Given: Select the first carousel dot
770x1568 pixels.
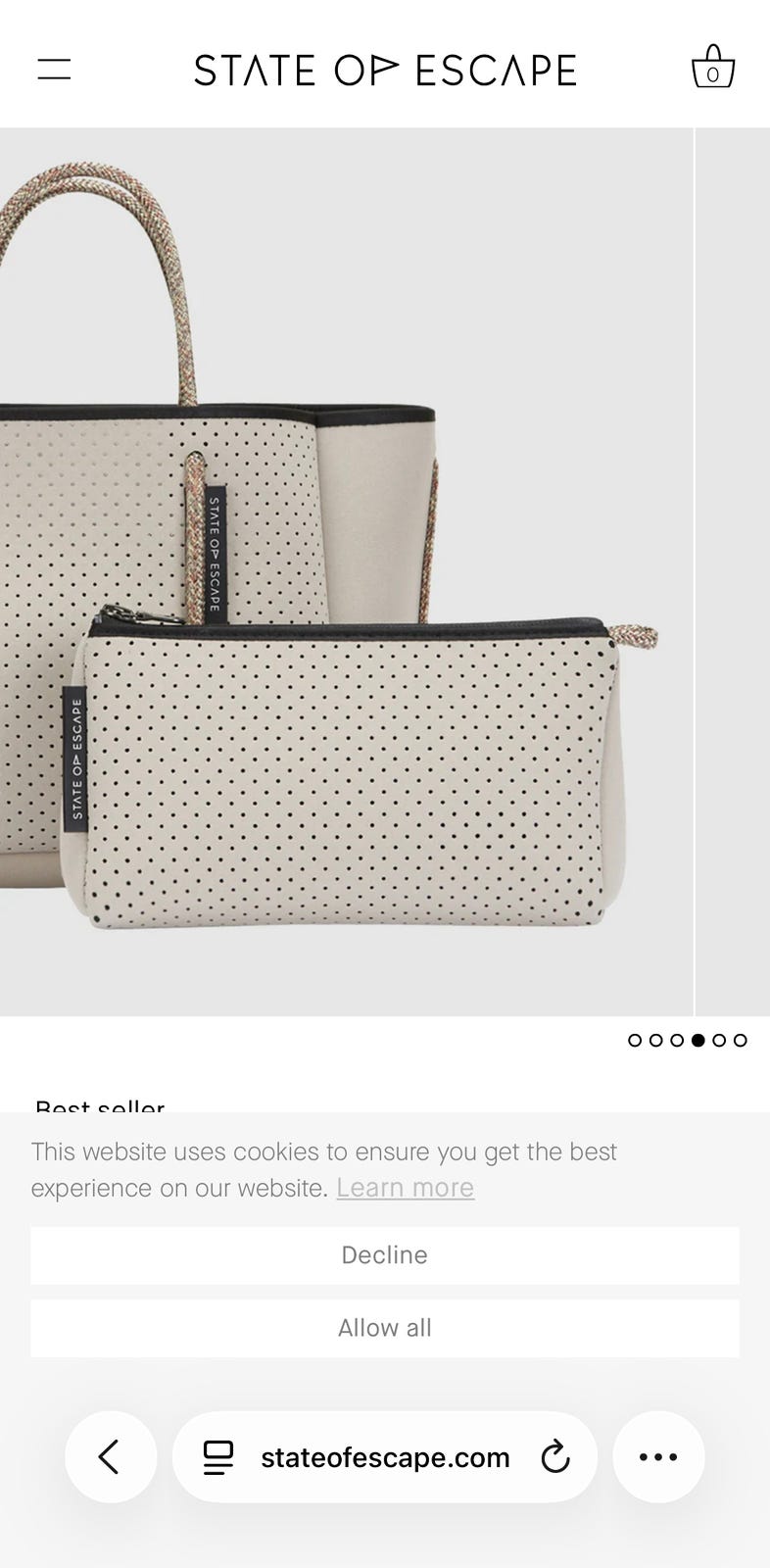Looking at the screenshot, I should (x=635, y=1040).
